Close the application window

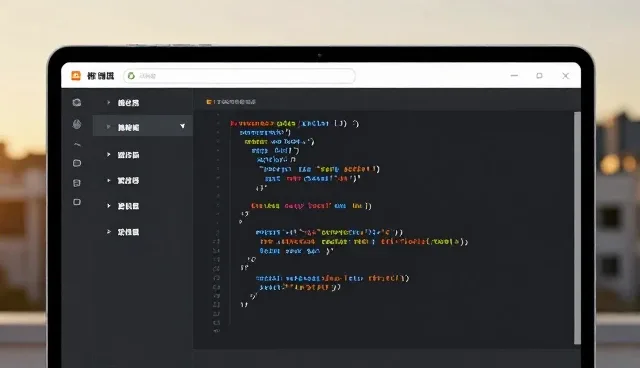tap(565, 75)
